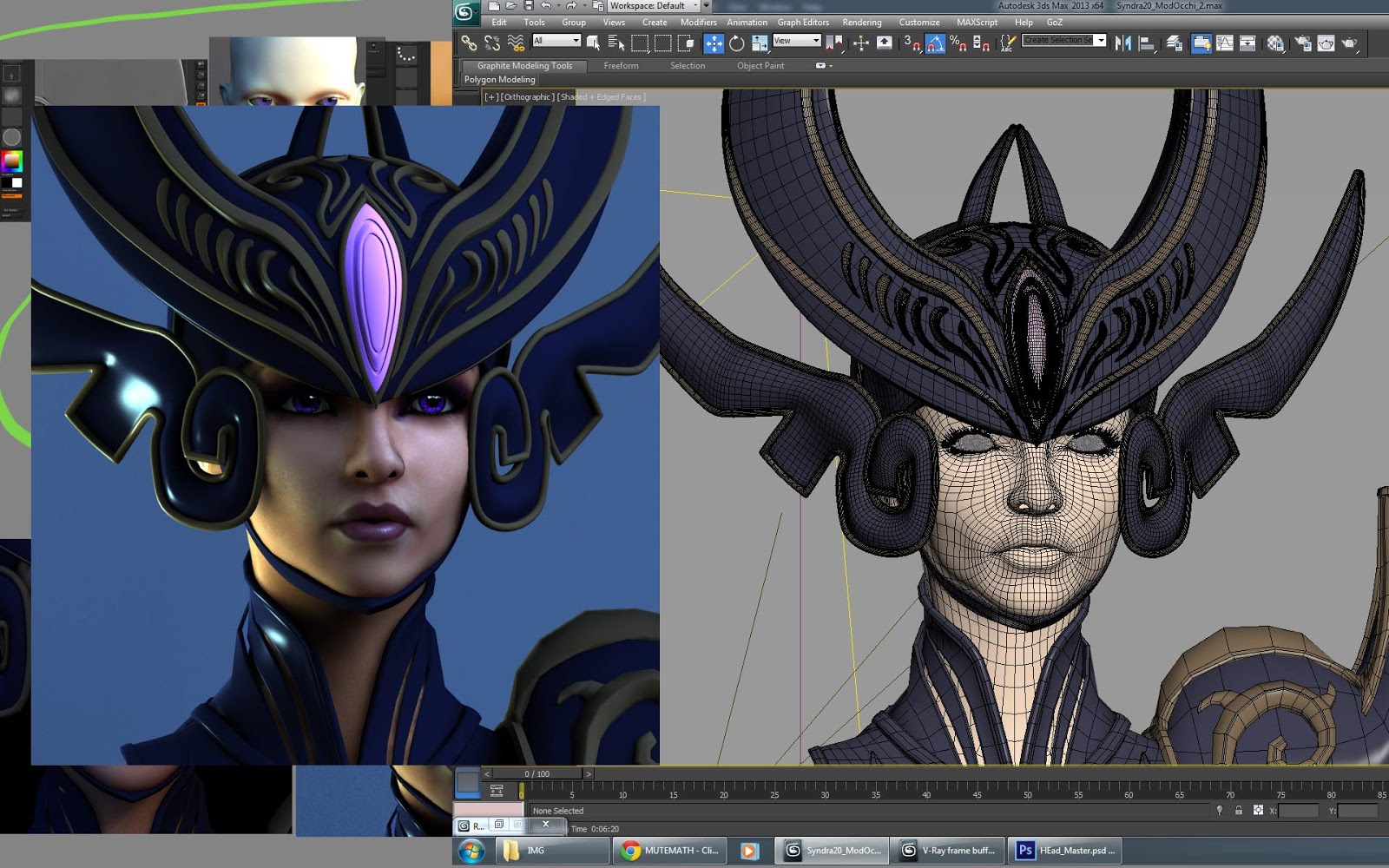
Task: Open the 3ds Max application menu button
Action: coord(464,11)
